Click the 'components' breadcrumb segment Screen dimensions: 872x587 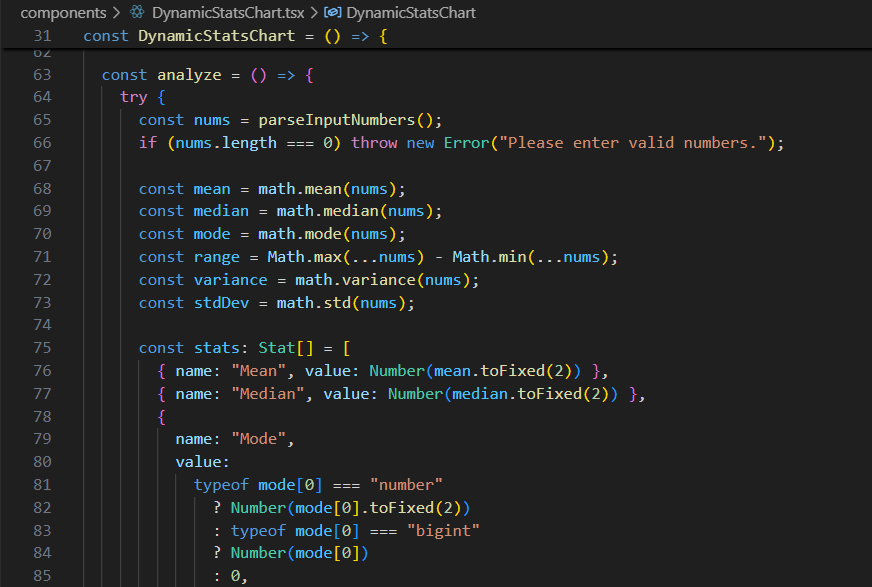click(x=63, y=13)
